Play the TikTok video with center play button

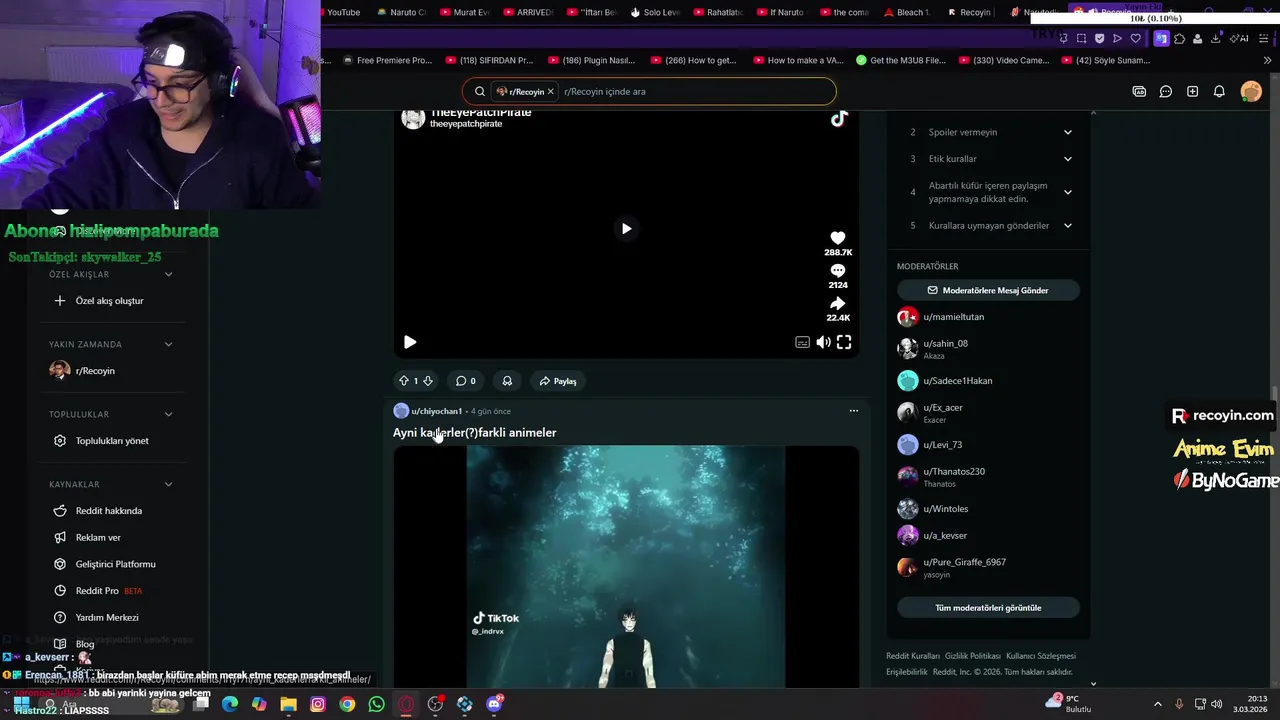(626, 228)
